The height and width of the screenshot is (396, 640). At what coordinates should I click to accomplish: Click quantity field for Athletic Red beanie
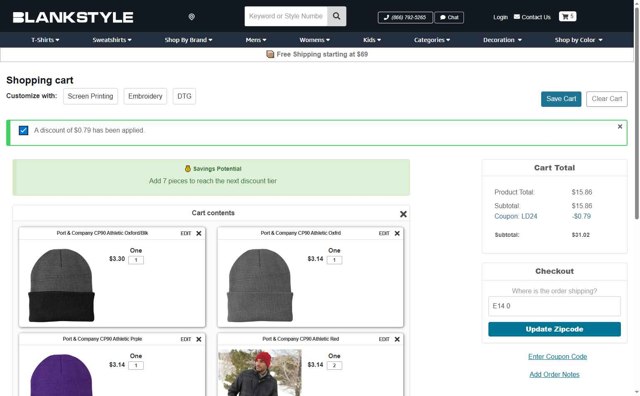(334, 365)
